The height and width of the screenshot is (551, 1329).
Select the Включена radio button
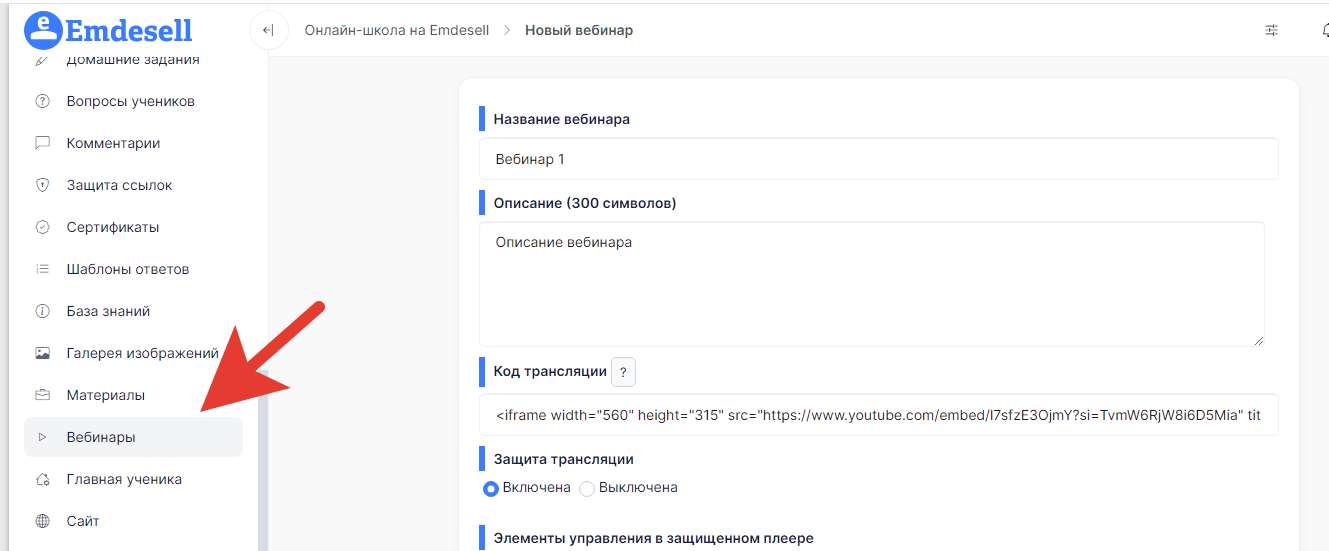coord(491,488)
